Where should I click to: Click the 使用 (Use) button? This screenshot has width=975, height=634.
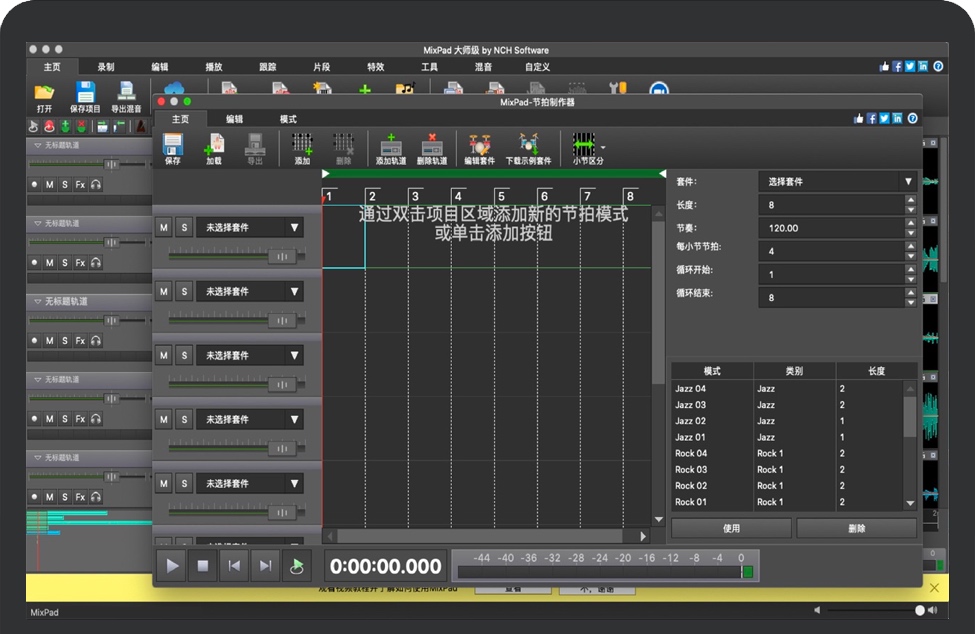tap(731, 528)
